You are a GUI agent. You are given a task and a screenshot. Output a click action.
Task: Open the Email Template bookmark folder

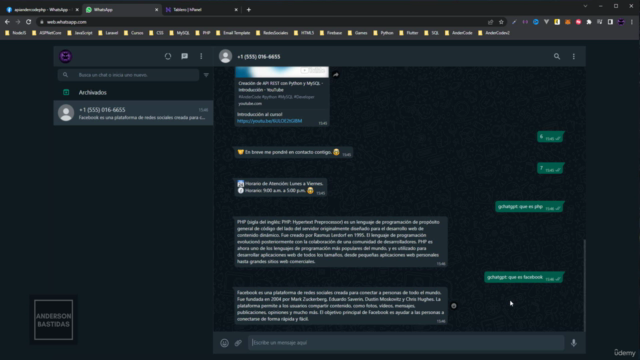pos(233,33)
